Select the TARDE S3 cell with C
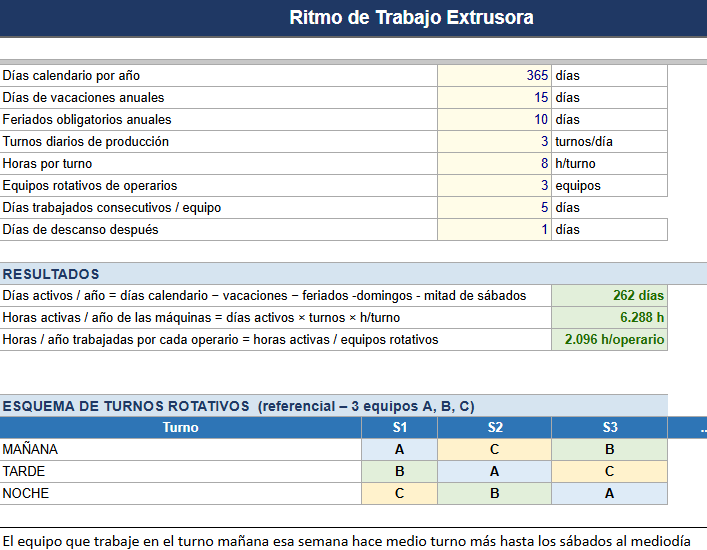 click(x=609, y=472)
